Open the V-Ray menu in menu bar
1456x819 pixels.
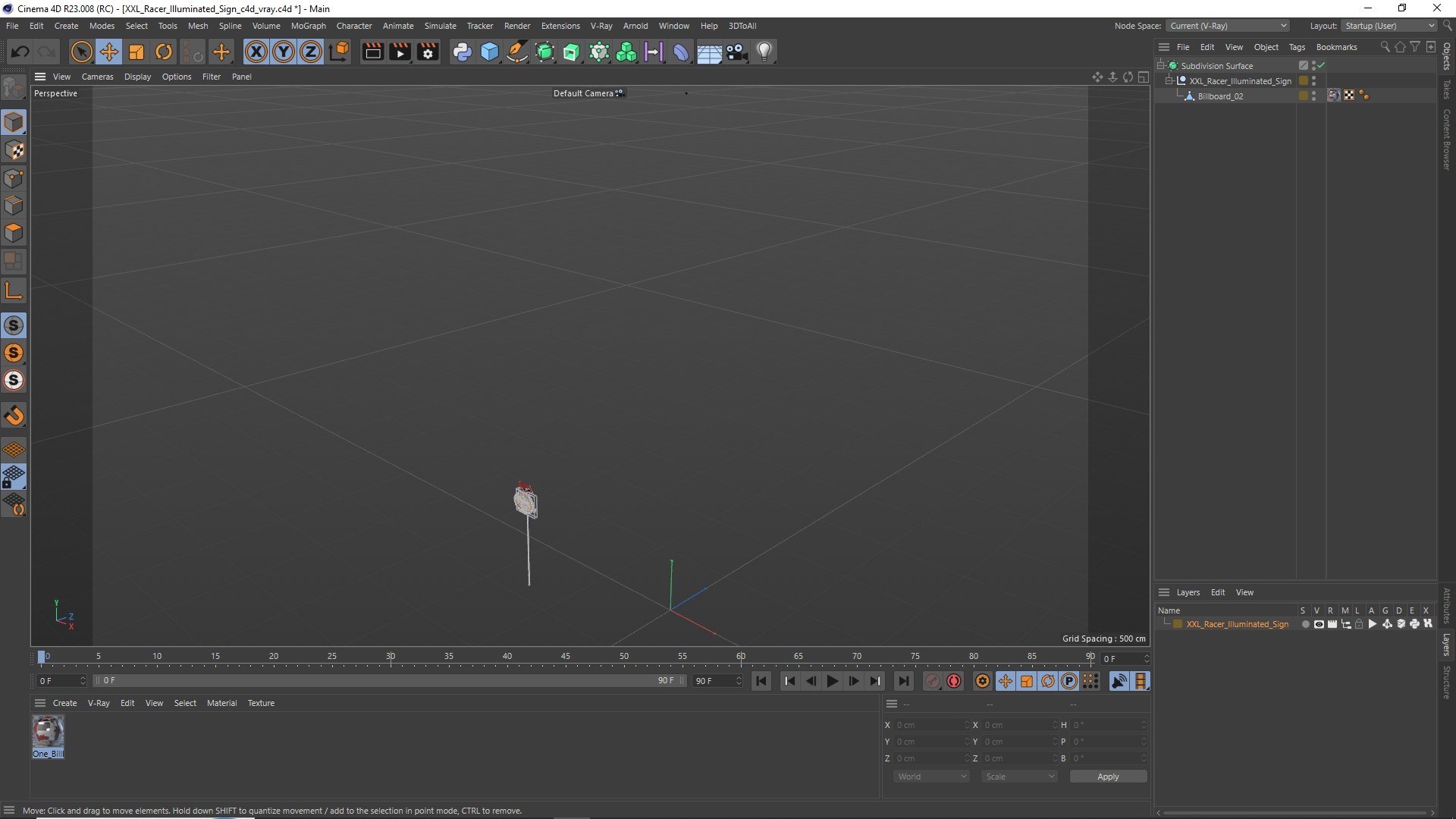(601, 26)
